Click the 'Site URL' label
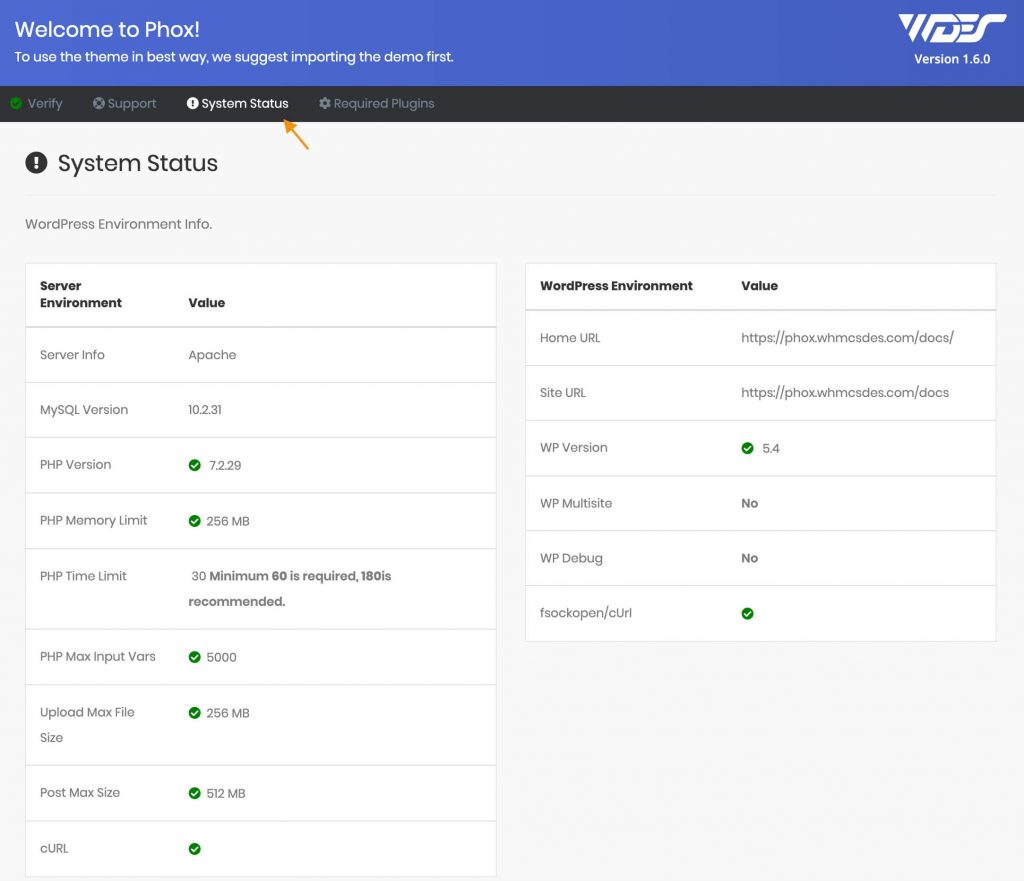The image size is (1024, 881). (563, 392)
